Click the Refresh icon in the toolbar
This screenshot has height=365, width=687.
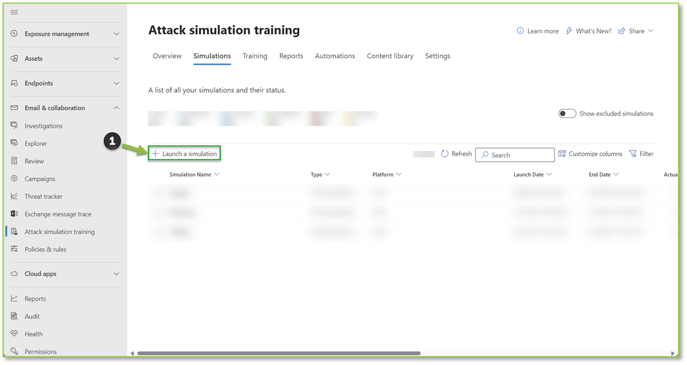tap(445, 154)
